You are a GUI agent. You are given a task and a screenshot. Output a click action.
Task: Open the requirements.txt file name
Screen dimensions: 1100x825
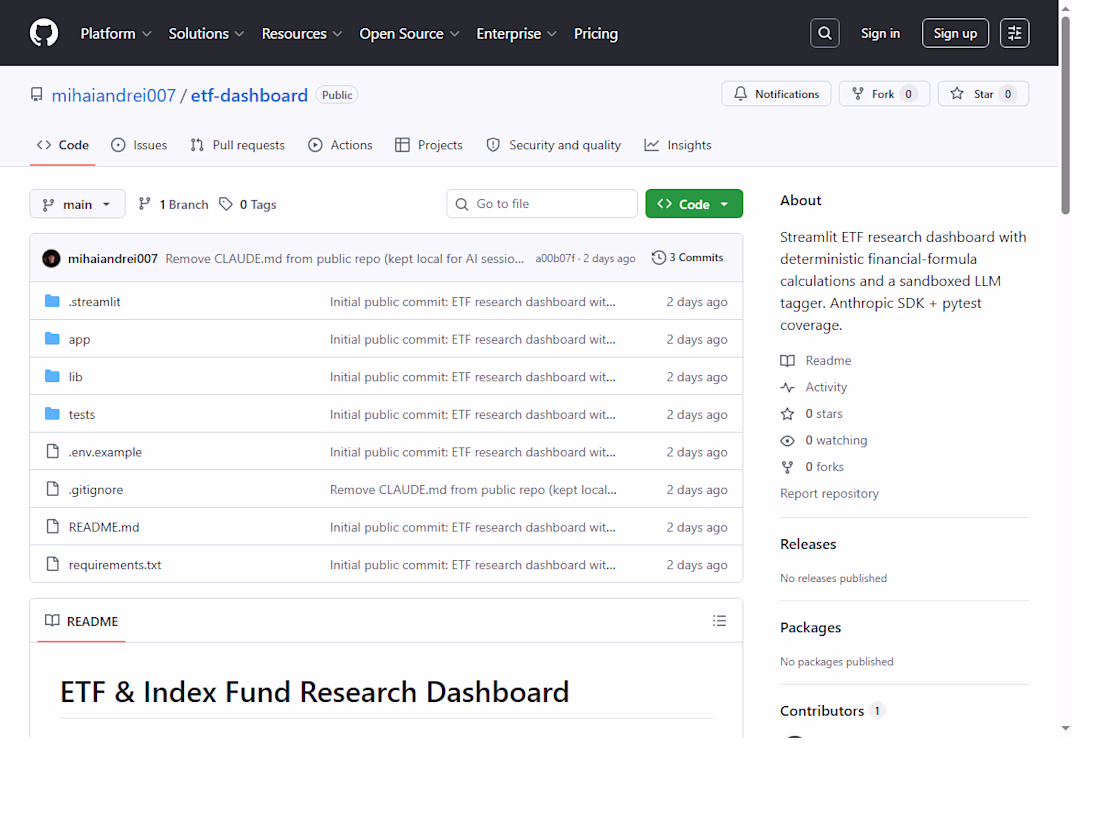coord(115,565)
